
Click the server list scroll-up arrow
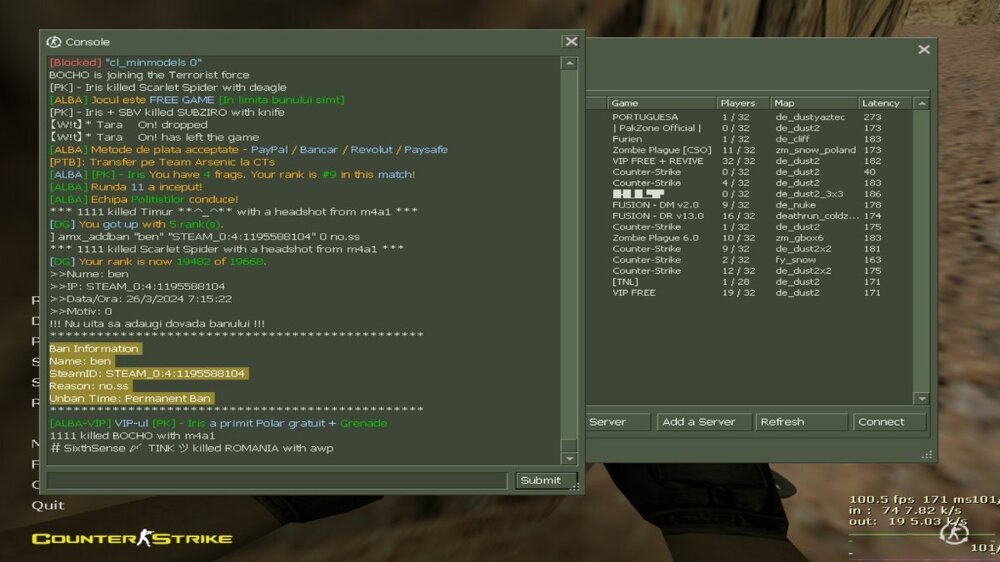(x=921, y=103)
